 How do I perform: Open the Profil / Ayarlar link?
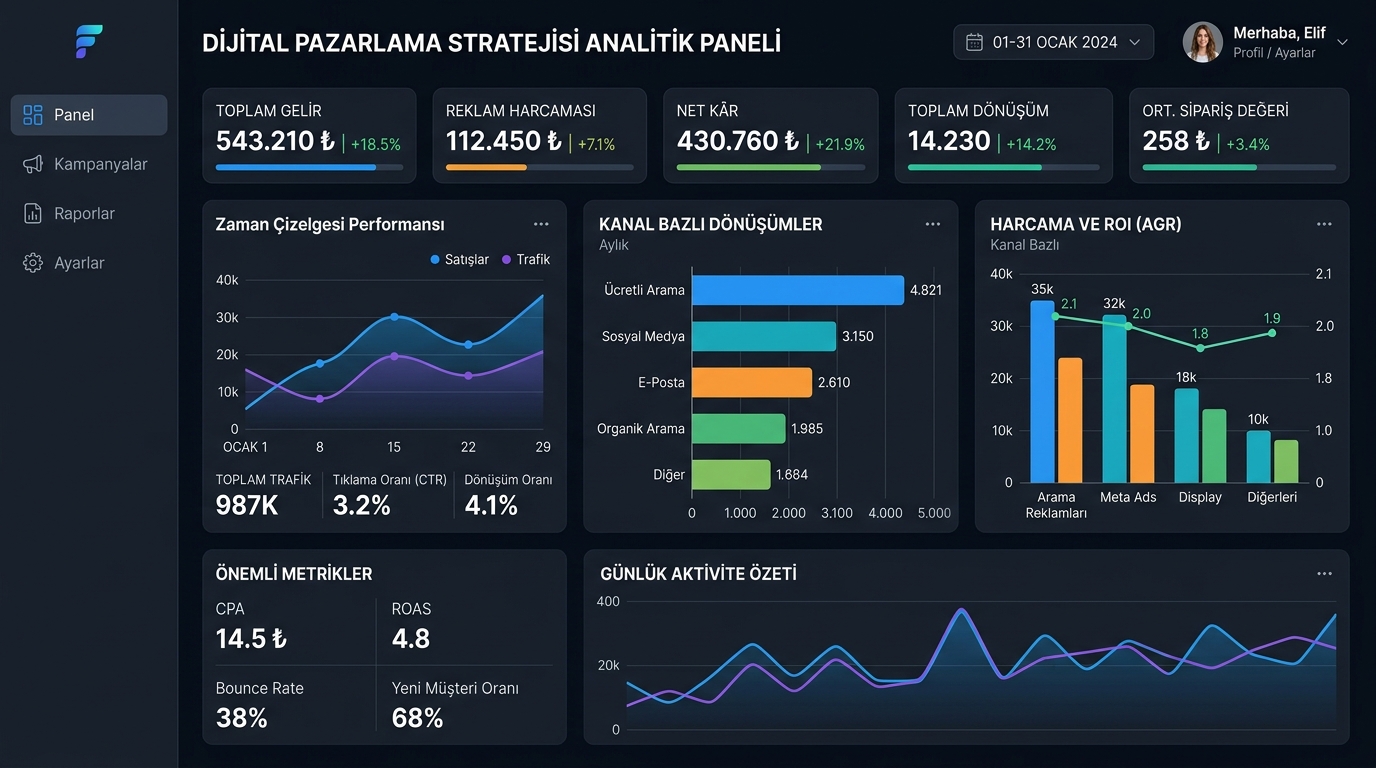pos(1274,53)
